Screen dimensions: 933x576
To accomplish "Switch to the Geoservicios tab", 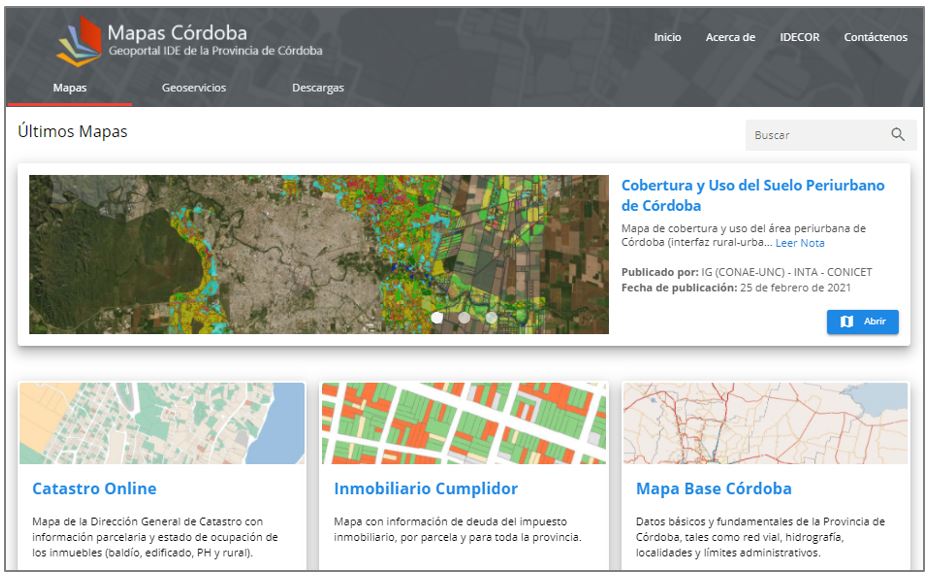I will (x=194, y=87).
